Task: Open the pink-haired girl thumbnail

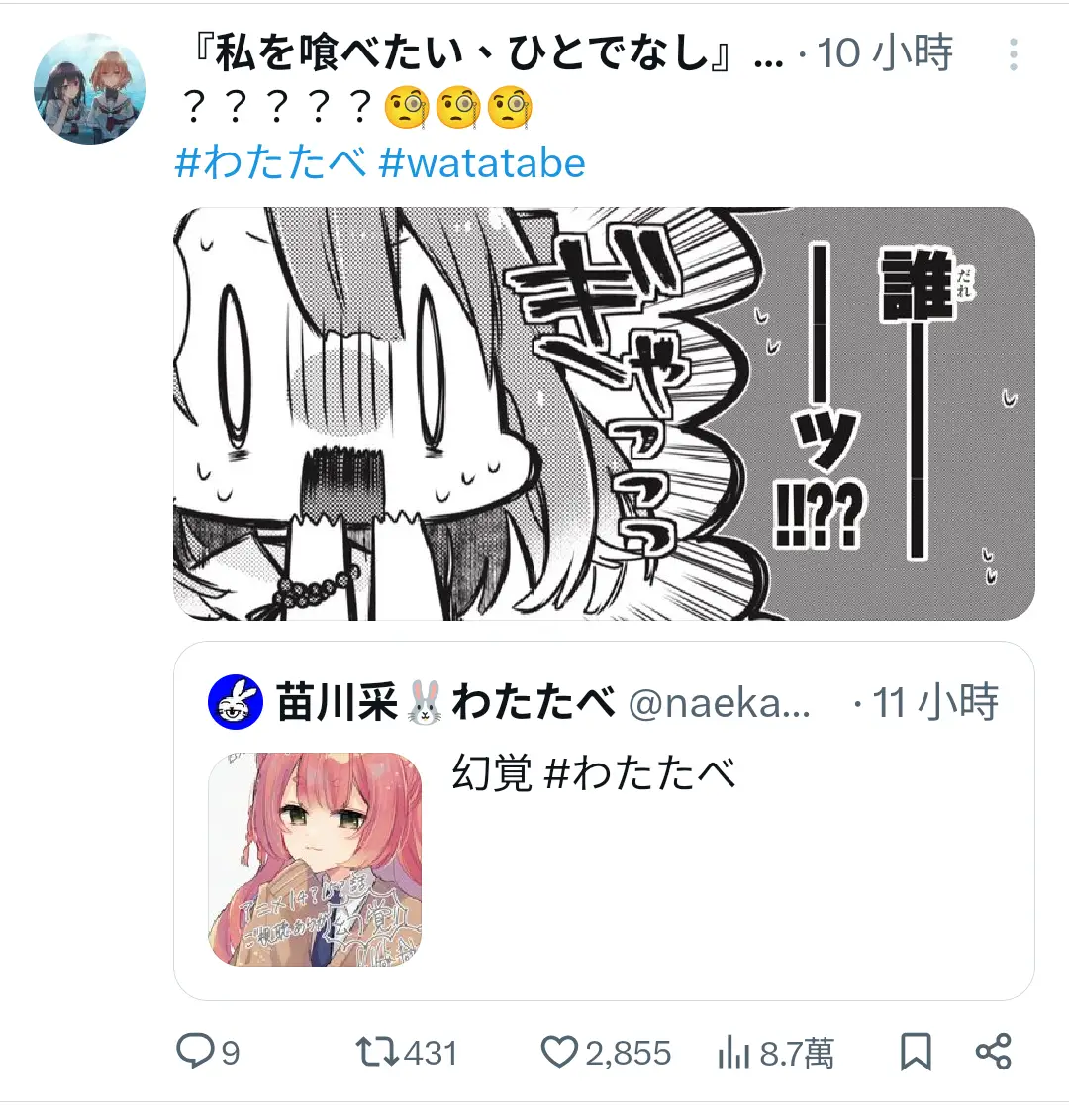Action: tap(315, 860)
